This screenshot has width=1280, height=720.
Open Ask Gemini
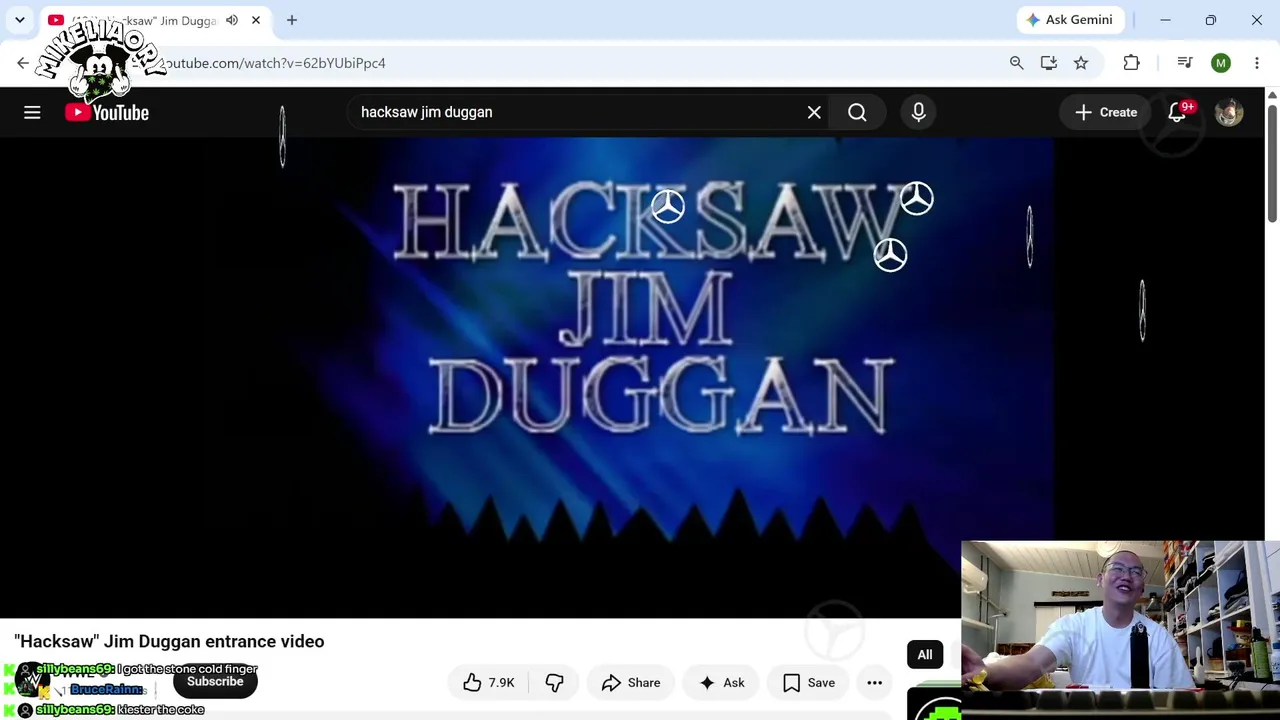point(1069,20)
